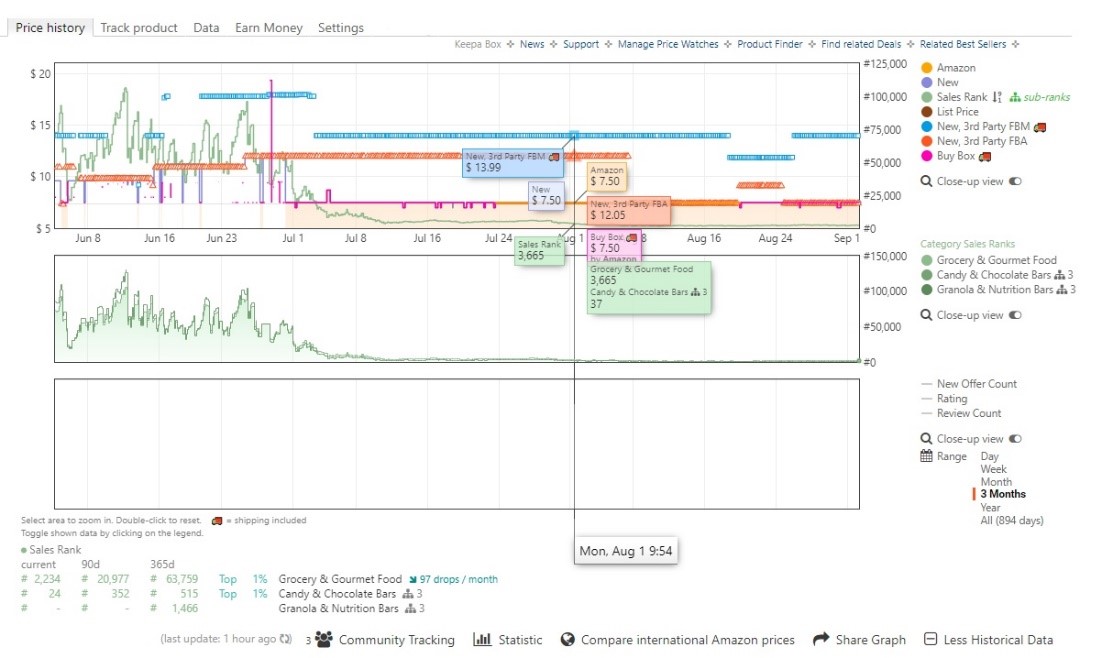The width and height of the screenshot is (1102, 658).
Task: Open Manage Price Watches
Action: pyautogui.click(x=668, y=44)
